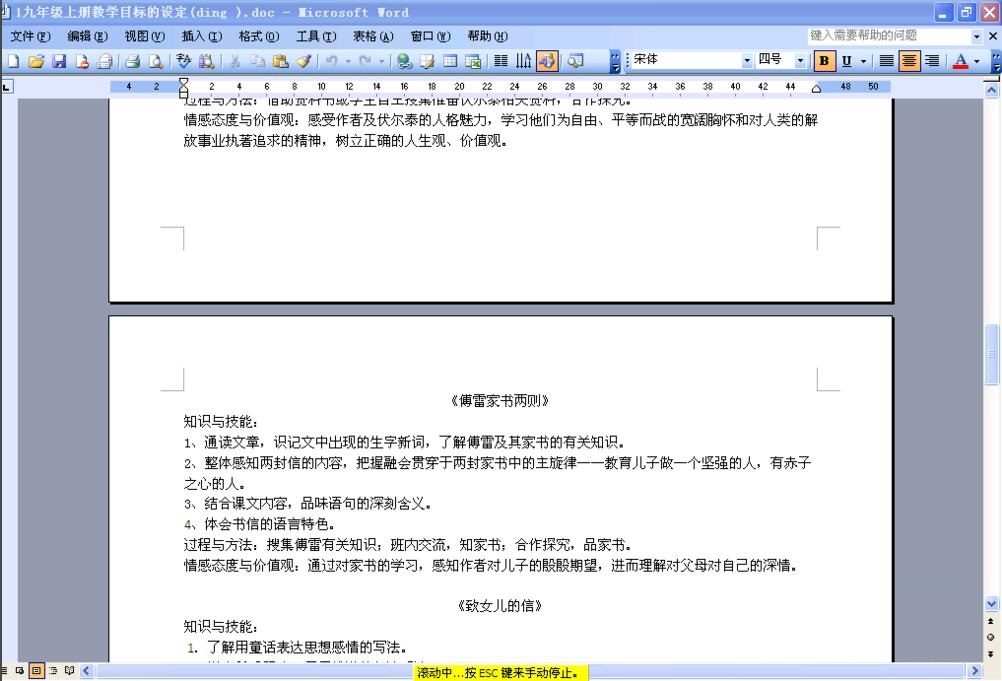The image size is (1002, 681).
Task: Toggle Center alignment
Action: coord(909,61)
